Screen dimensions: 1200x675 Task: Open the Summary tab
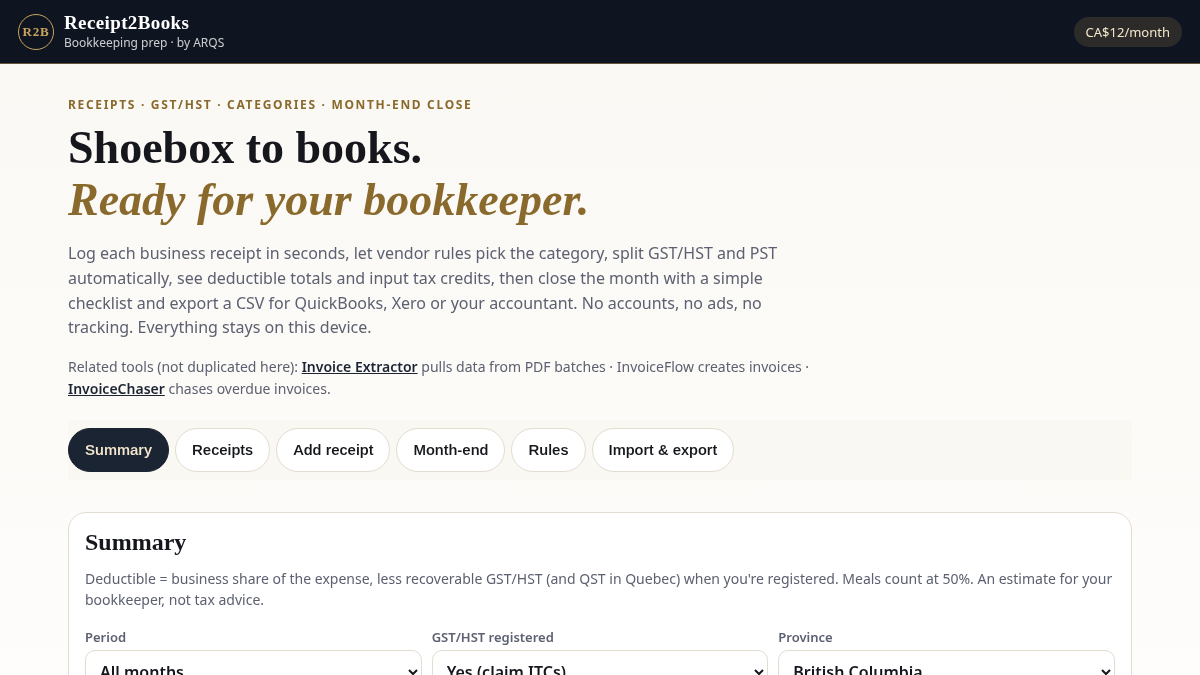[118, 450]
